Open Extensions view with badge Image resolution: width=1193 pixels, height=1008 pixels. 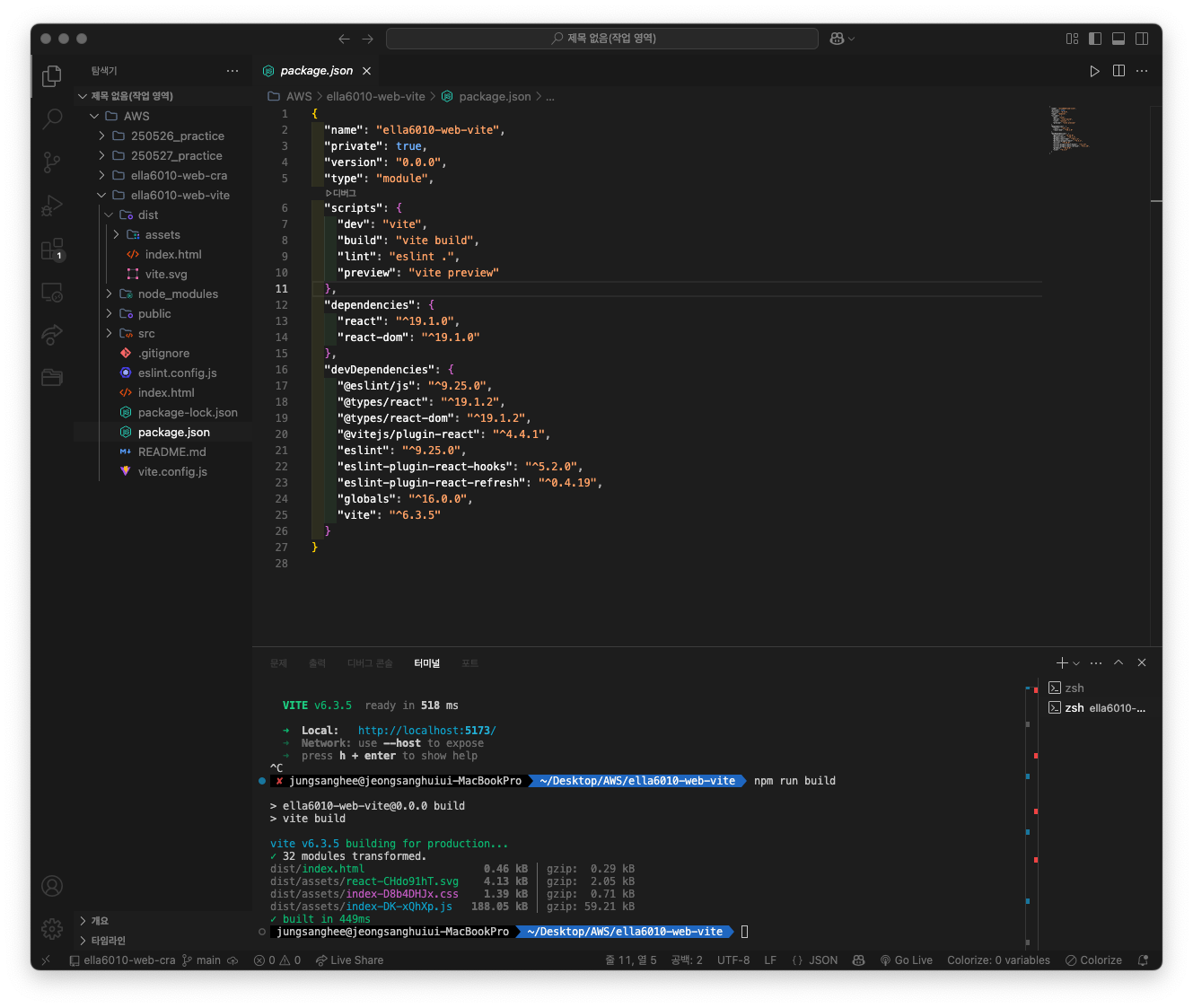point(52,249)
